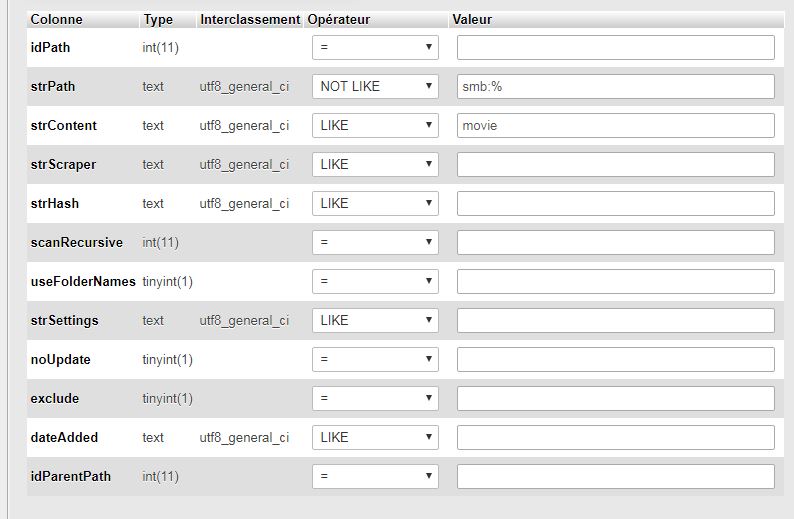
Task: Open the strSettings operator dropdown
Action: pos(375,320)
